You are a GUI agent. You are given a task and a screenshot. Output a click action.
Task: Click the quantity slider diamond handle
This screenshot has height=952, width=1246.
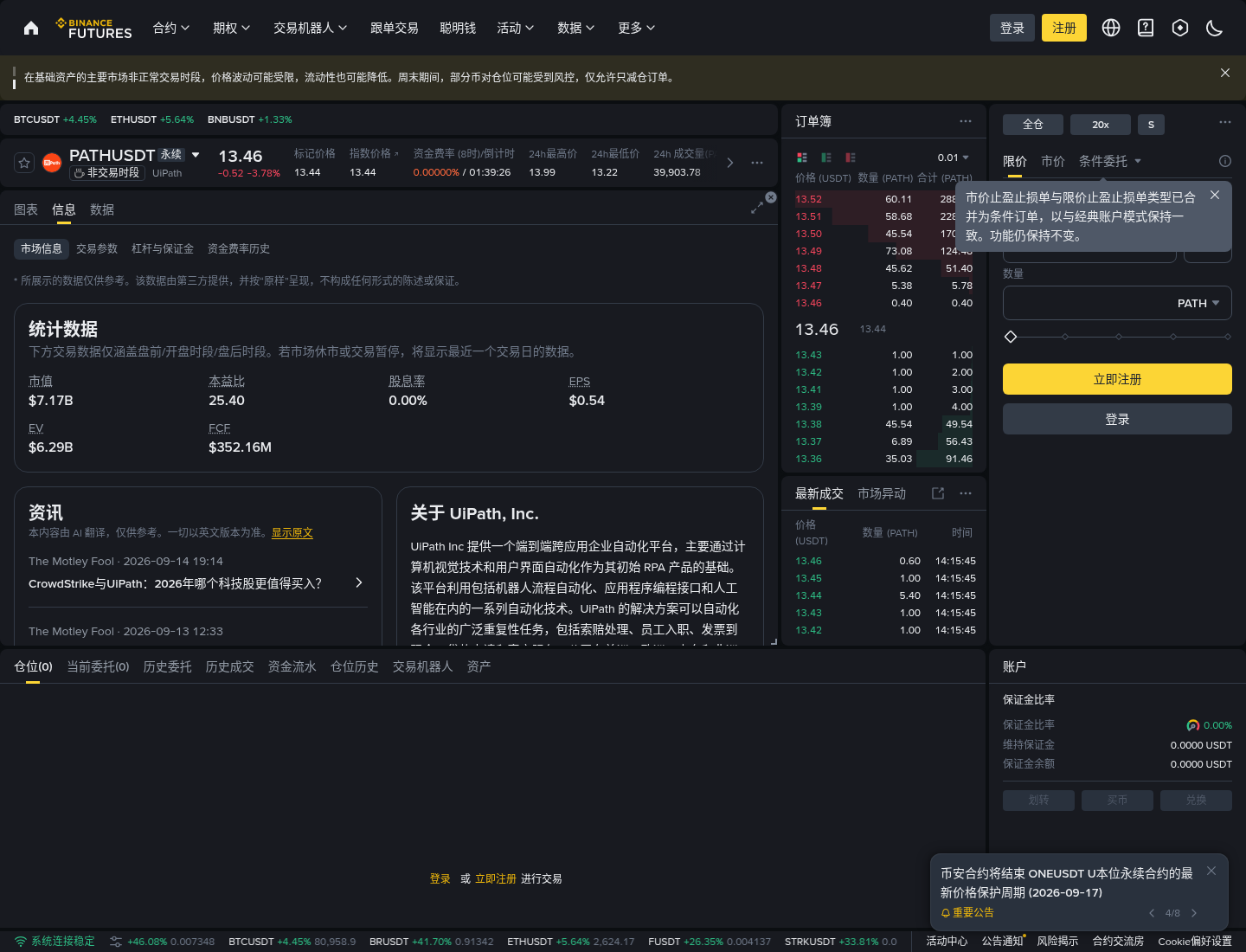[1010, 337]
